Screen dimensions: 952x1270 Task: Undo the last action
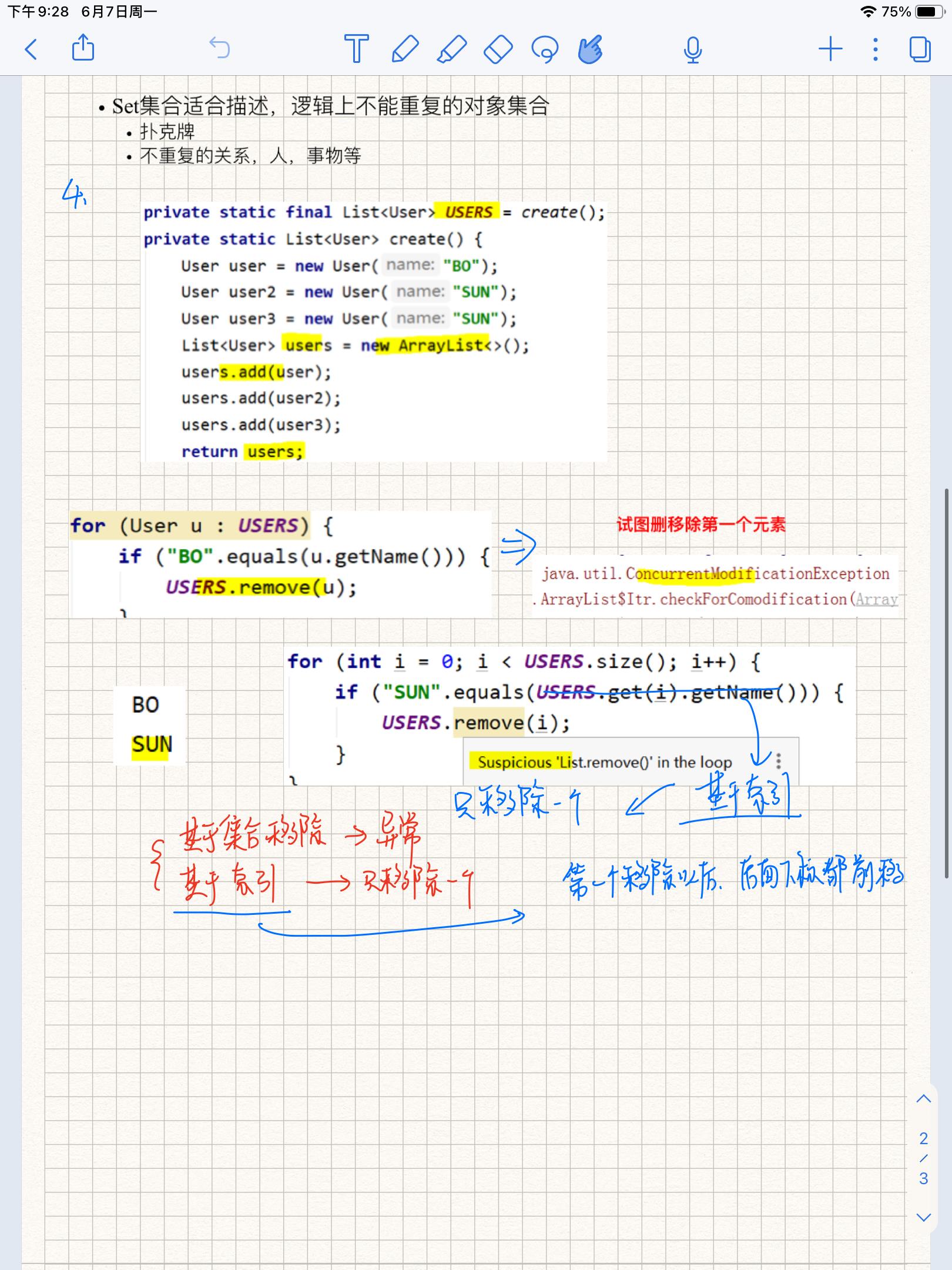[220, 48]
